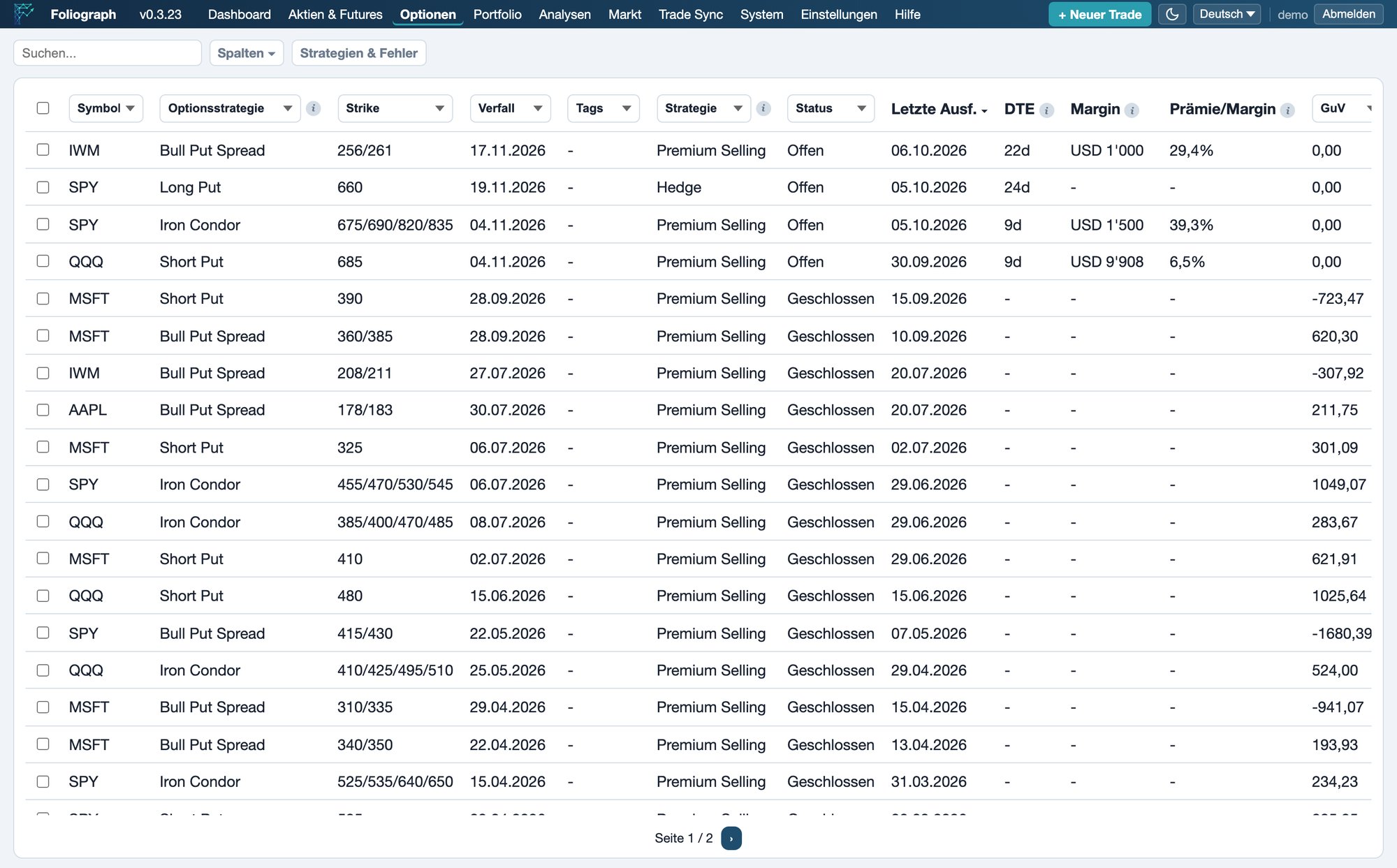Open the Hilfe menu link

[x=907, y=14]
